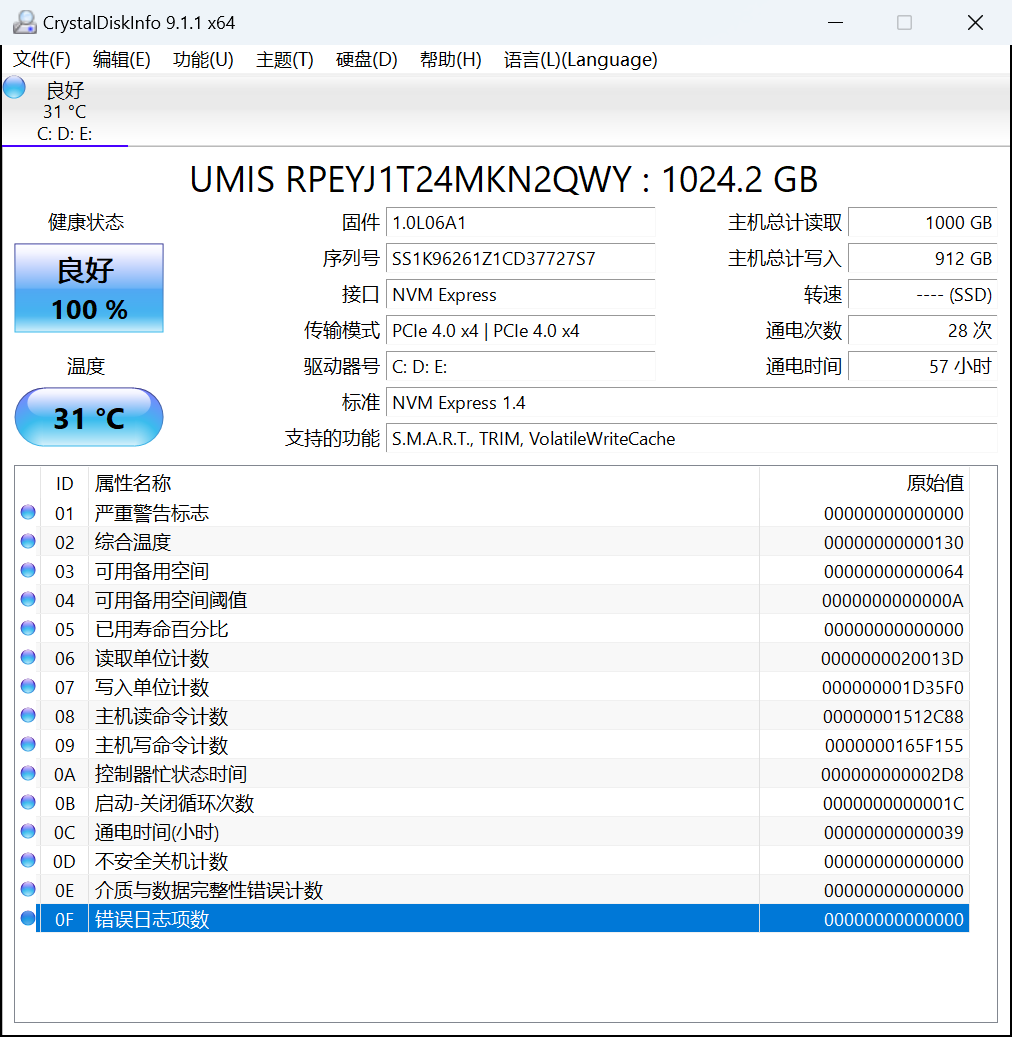This screenshot has height=1037, width=1012.
Task: Click status orb for row 0F 错误日志项数
Action: [28, 918]
